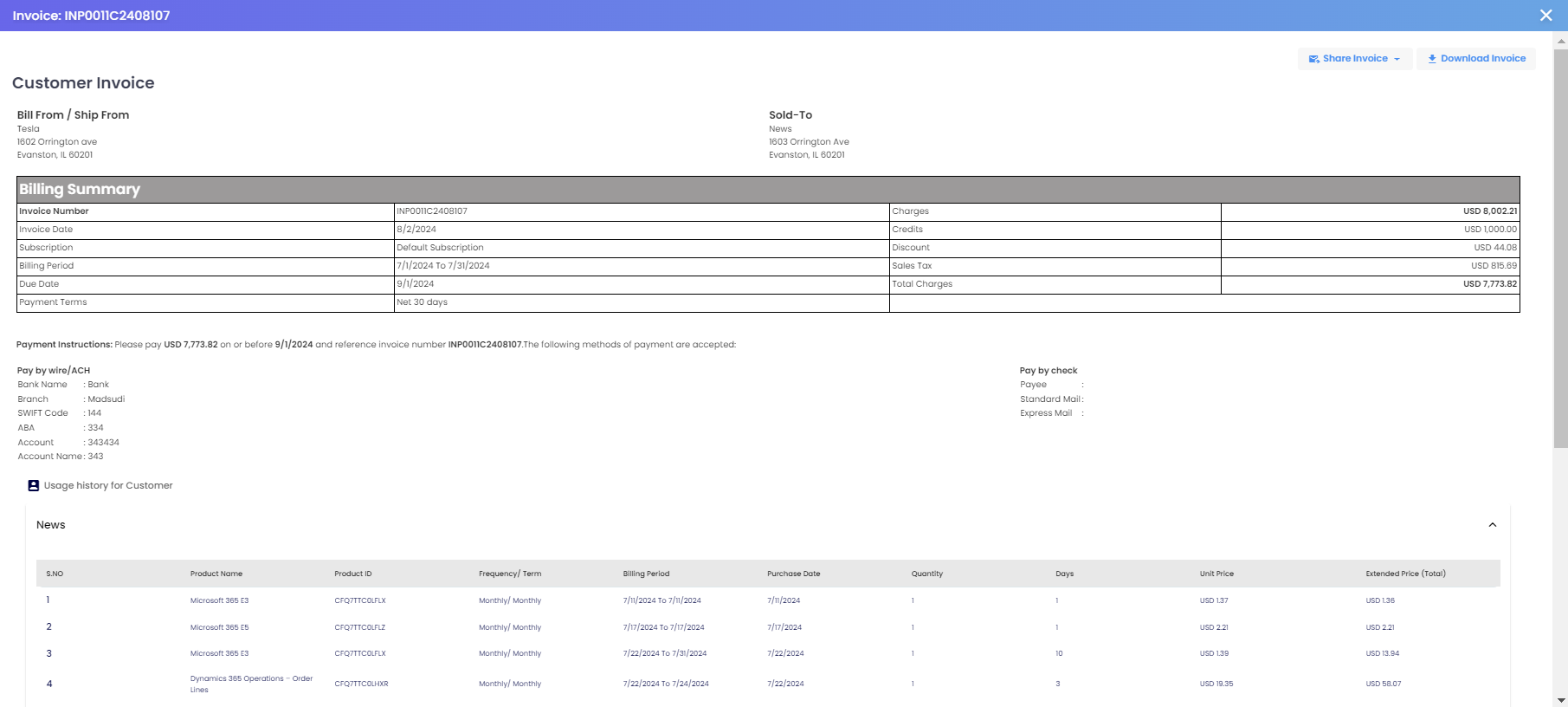Click product ID CFQ7TTC0LFLZ

[x=360, y=627]
